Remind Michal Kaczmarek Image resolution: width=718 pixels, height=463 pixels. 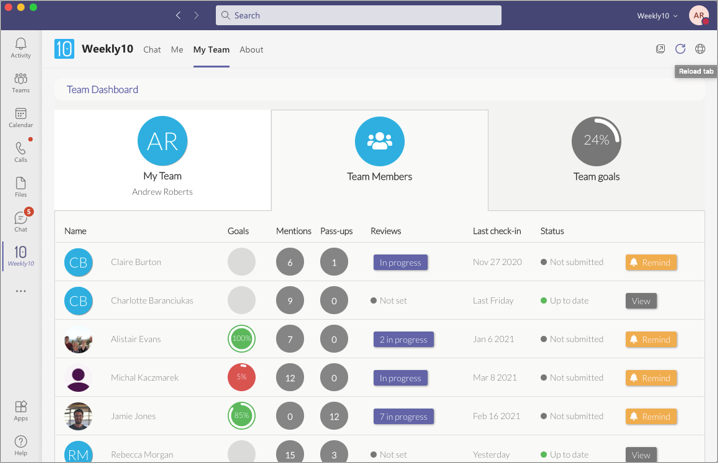coord(651,378)
